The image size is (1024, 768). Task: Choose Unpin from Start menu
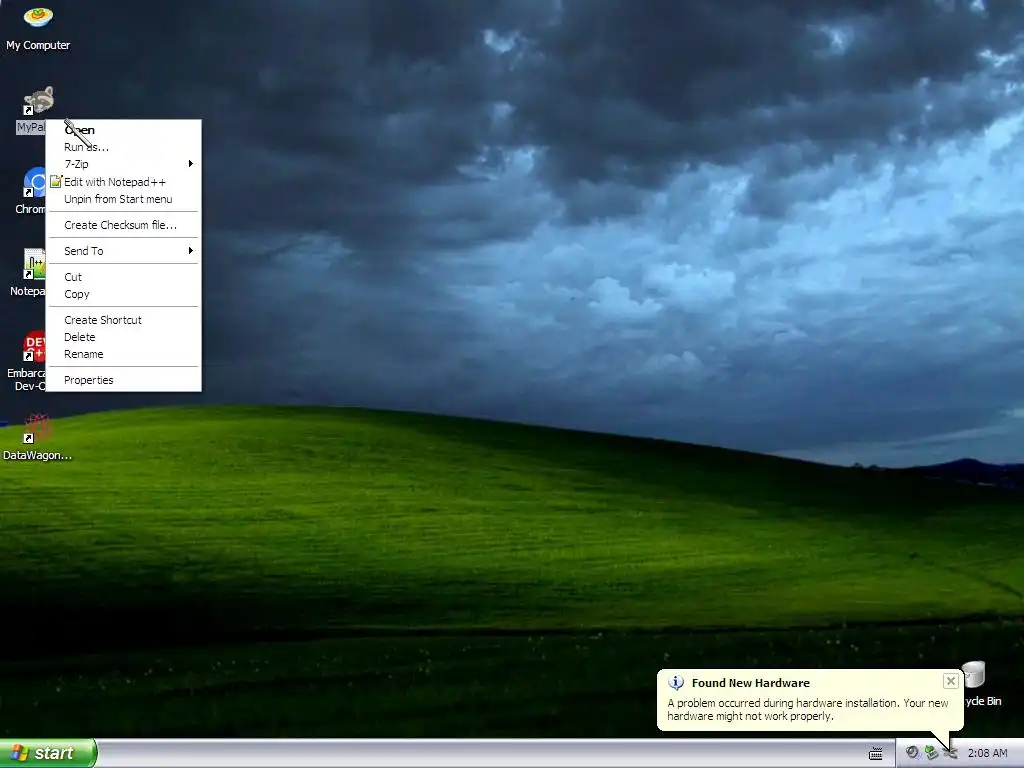pyautogui.click(x=123, y=199)
